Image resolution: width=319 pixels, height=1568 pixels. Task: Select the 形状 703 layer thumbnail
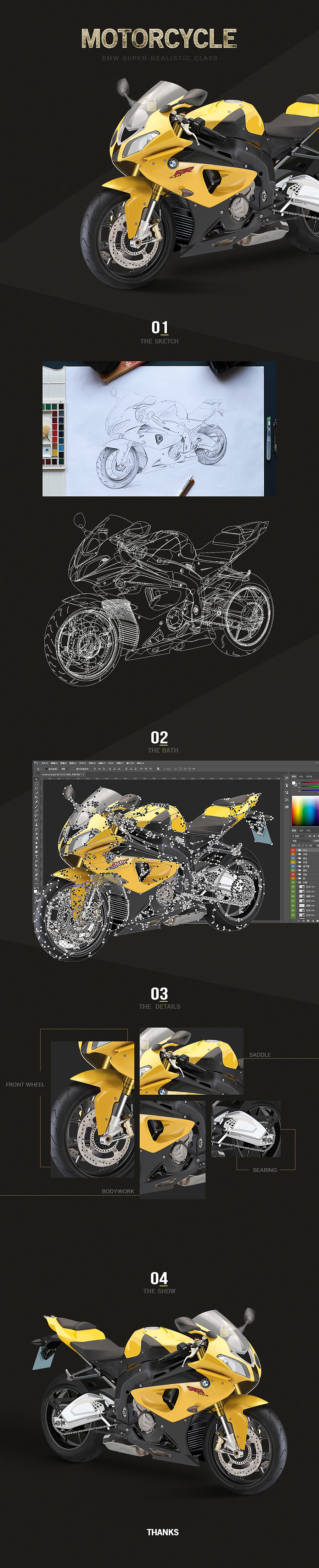pyautogui.click(x=302, y=887)
